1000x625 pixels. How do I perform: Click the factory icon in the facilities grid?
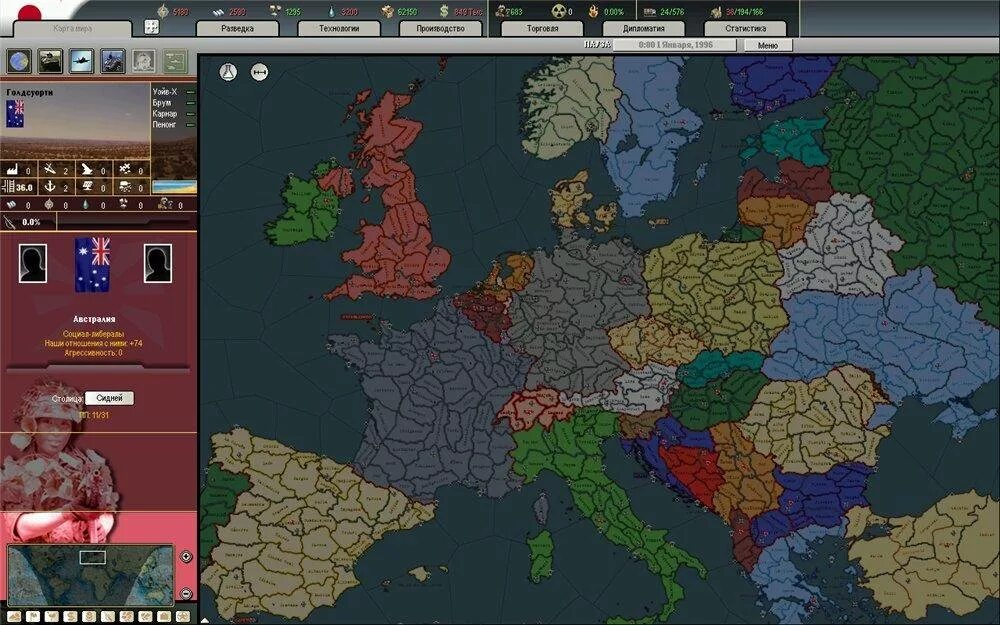pyautogui.click(x=13, y=170)
